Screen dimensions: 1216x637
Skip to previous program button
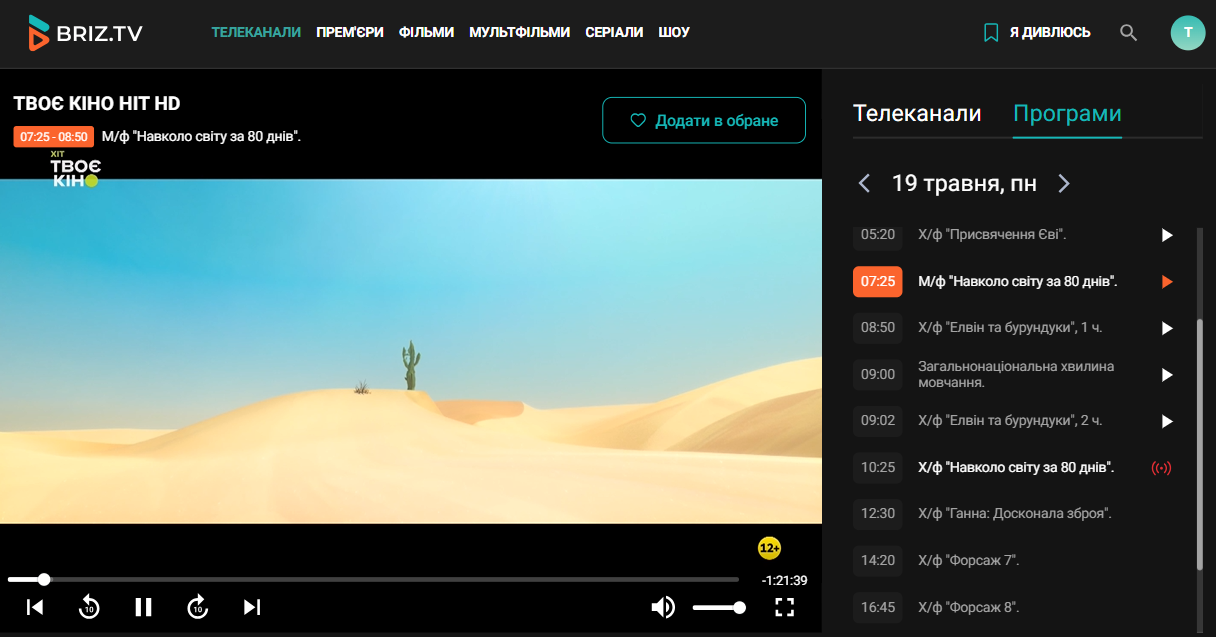pos(35,607)
